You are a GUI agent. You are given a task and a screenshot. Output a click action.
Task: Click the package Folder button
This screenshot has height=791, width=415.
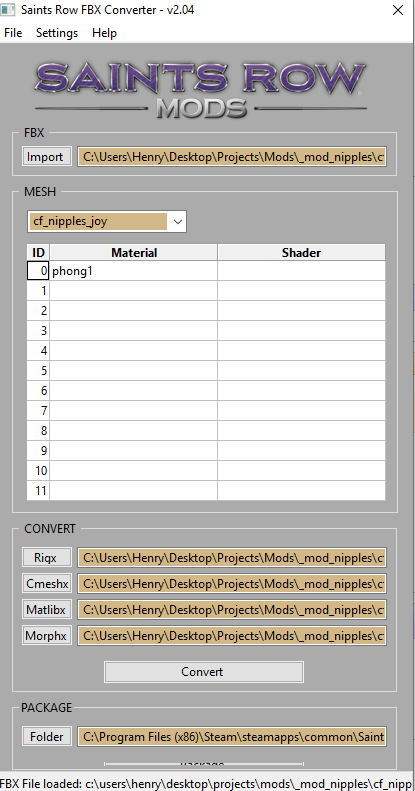pyautogui.click(x=47, y=737)
